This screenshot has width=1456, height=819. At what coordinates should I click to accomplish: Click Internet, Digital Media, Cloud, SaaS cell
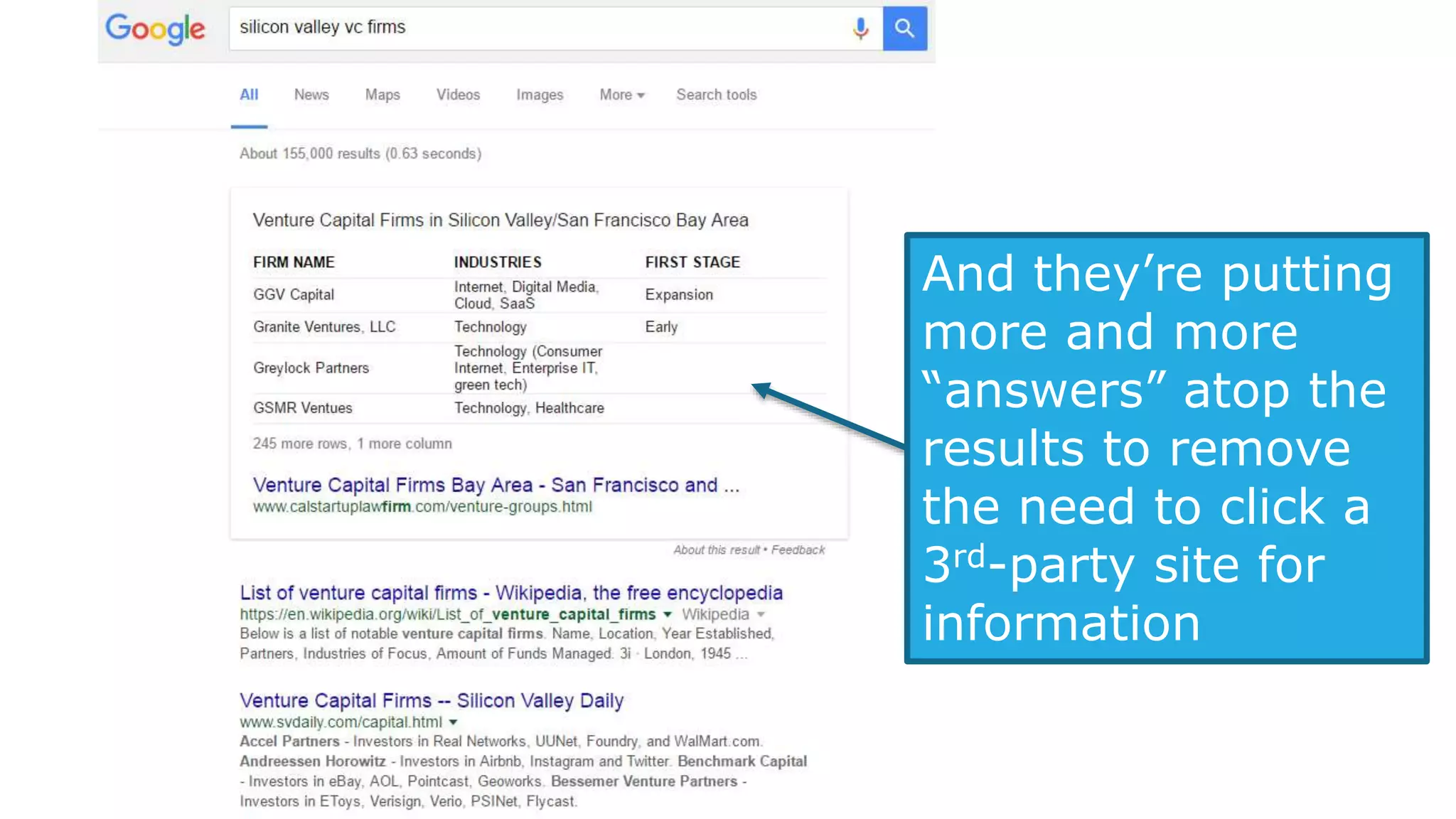tap(527, 295)
